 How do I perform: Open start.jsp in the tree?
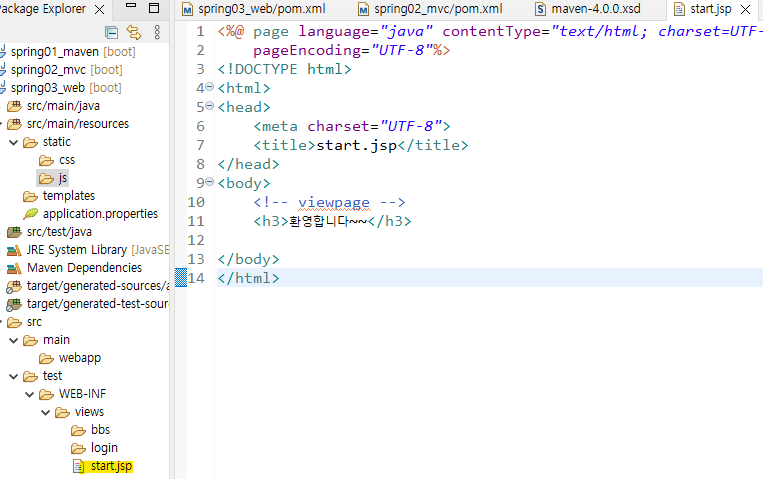pyautogui.click(x=111, y=466)
